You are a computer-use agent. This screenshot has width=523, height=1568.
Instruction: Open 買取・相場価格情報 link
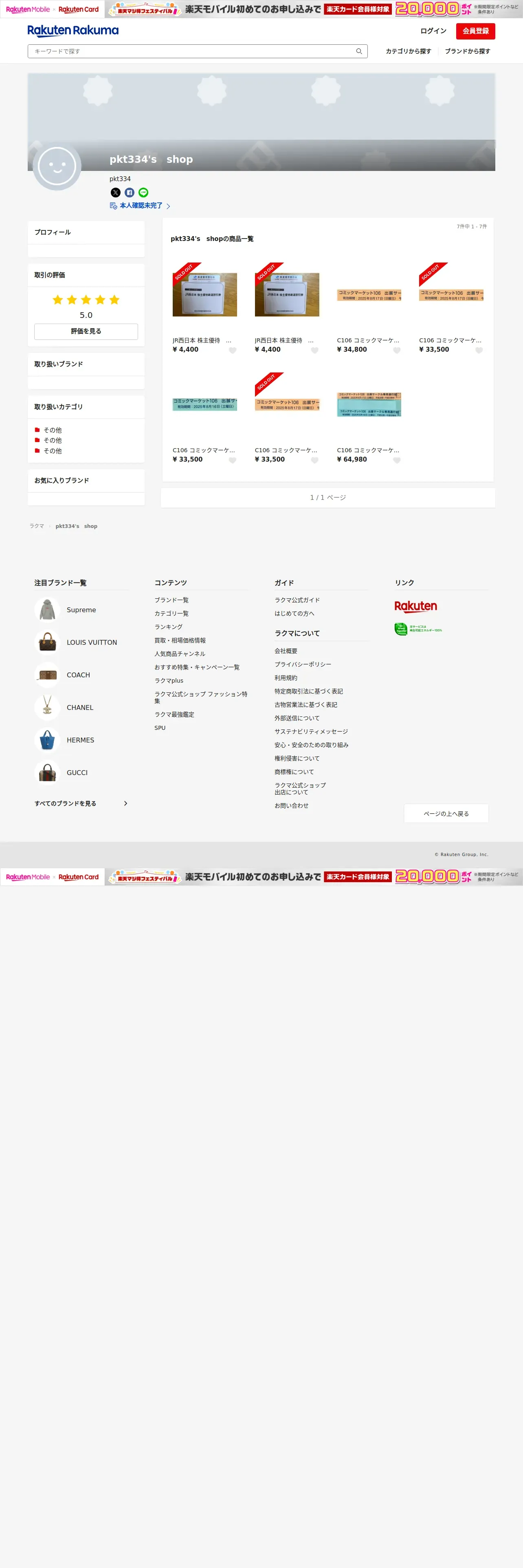click(x=180, y=640)
